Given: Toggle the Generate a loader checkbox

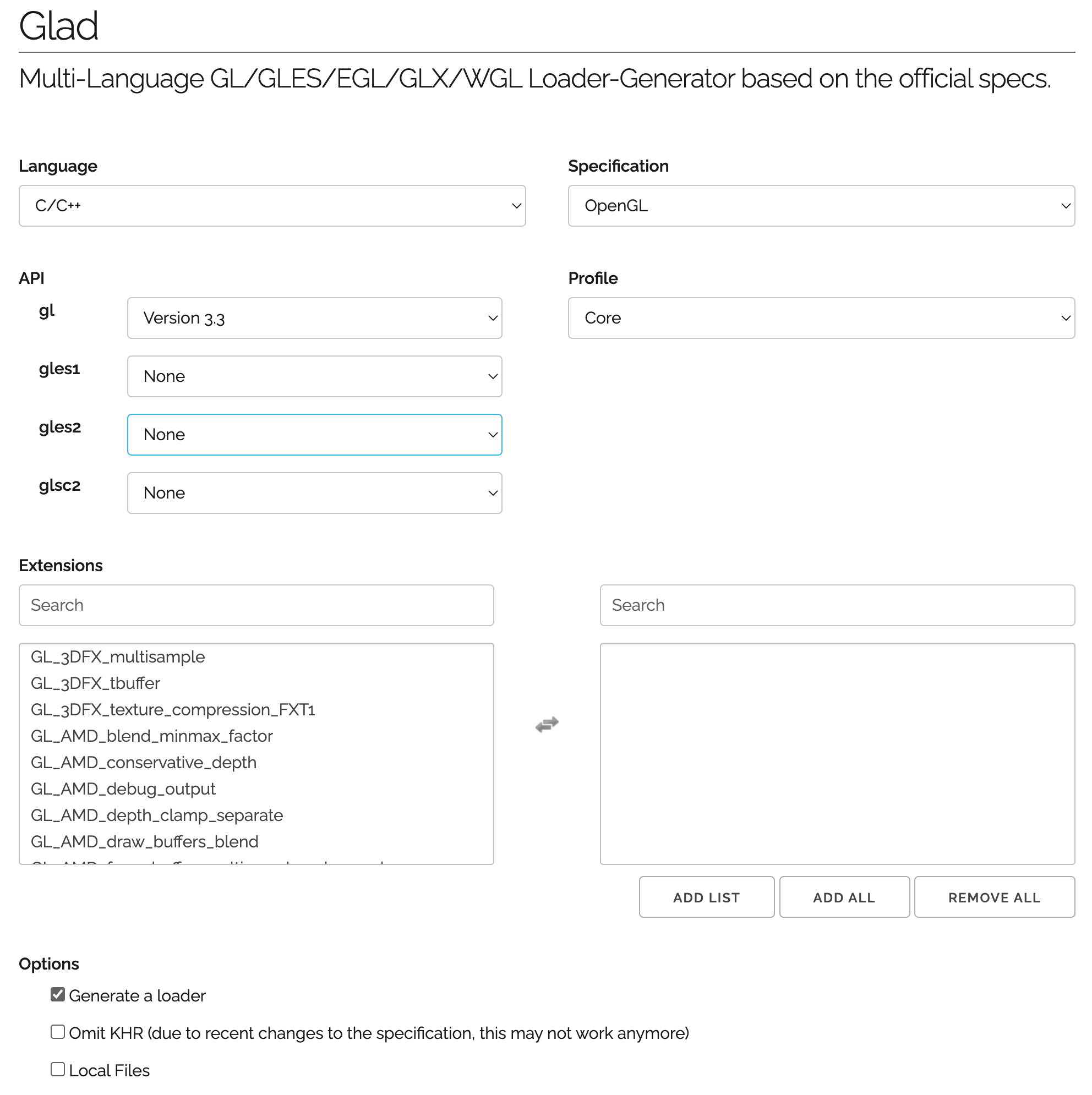Looking at the screenshot, I should coord(58,994).
